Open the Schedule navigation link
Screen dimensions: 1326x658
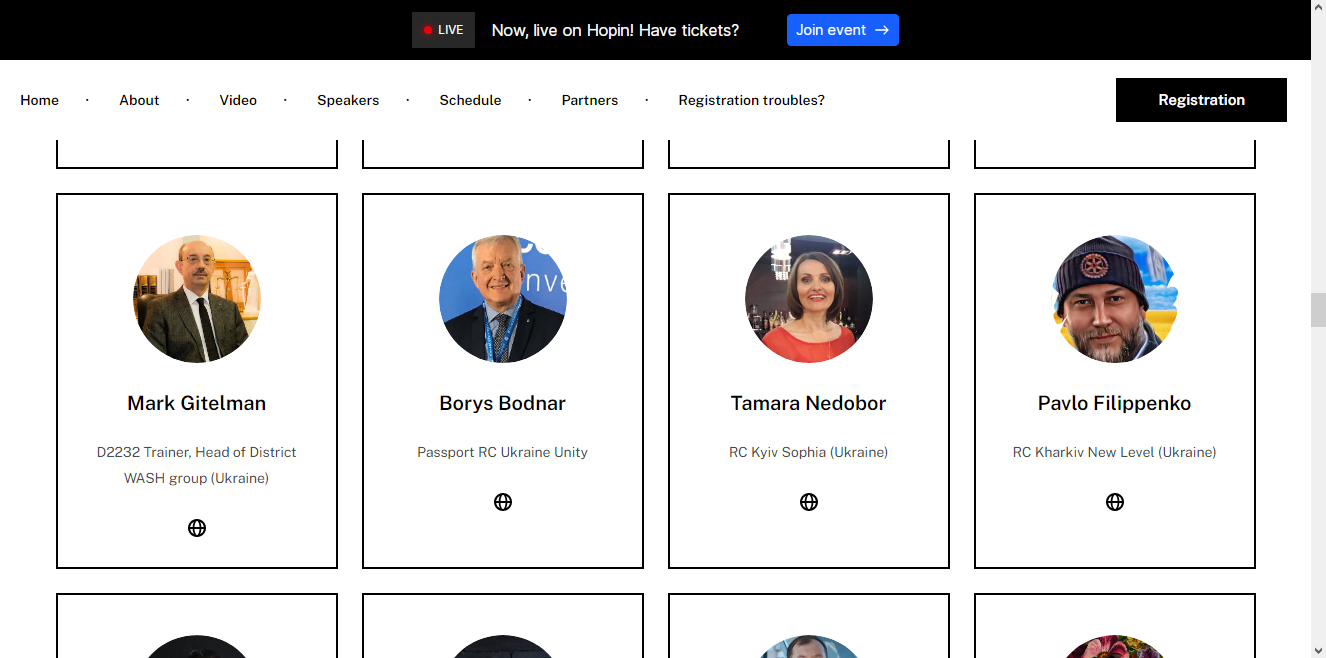tap(470, 100)
